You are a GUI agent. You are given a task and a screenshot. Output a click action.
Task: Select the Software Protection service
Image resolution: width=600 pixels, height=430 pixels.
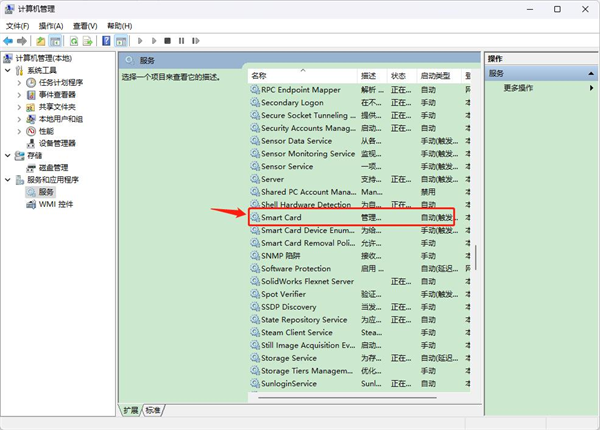359,269
